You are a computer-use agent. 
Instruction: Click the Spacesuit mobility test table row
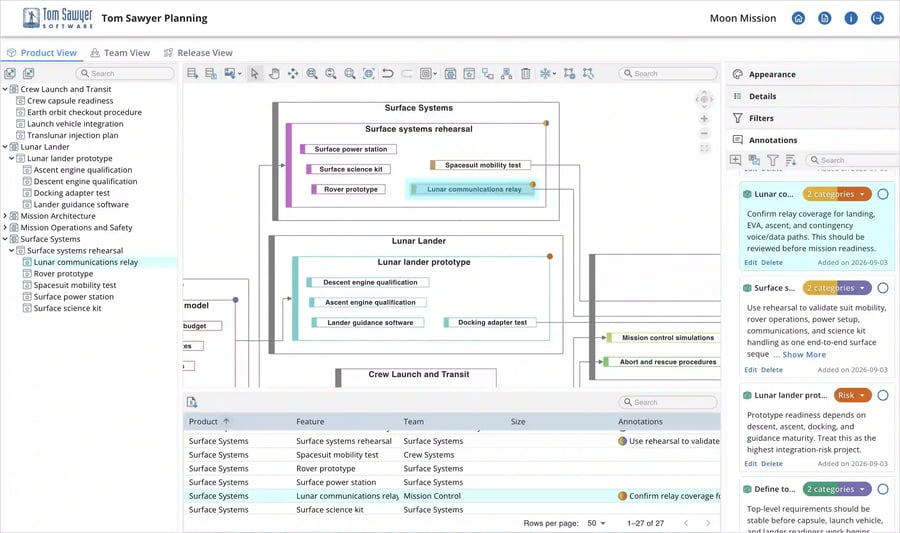(452, 455)
